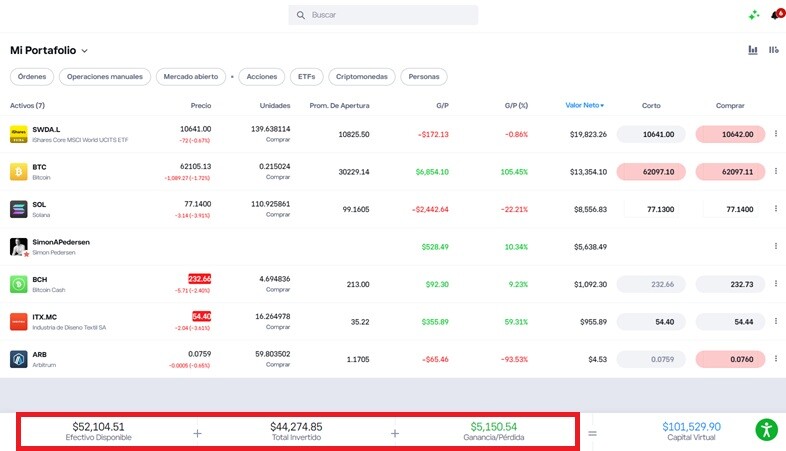
Task: Click ARB percentage -93.53%
Action: click(514, 359)
